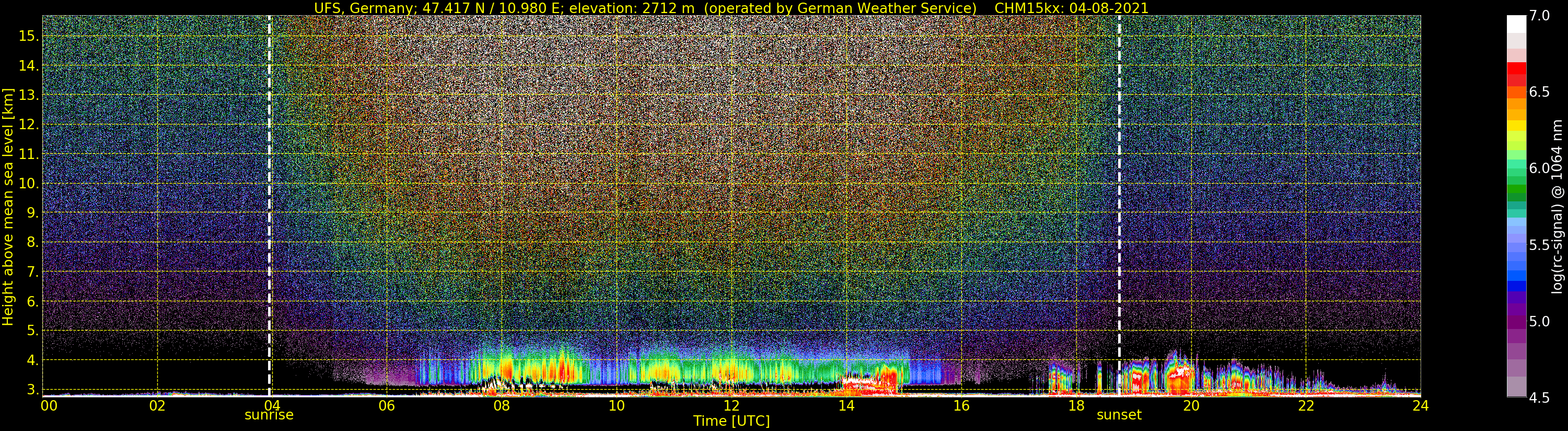Select the "sunrise" label below the time axis
The width and height of the screenshot is (1568, 431).
[269, 415]
